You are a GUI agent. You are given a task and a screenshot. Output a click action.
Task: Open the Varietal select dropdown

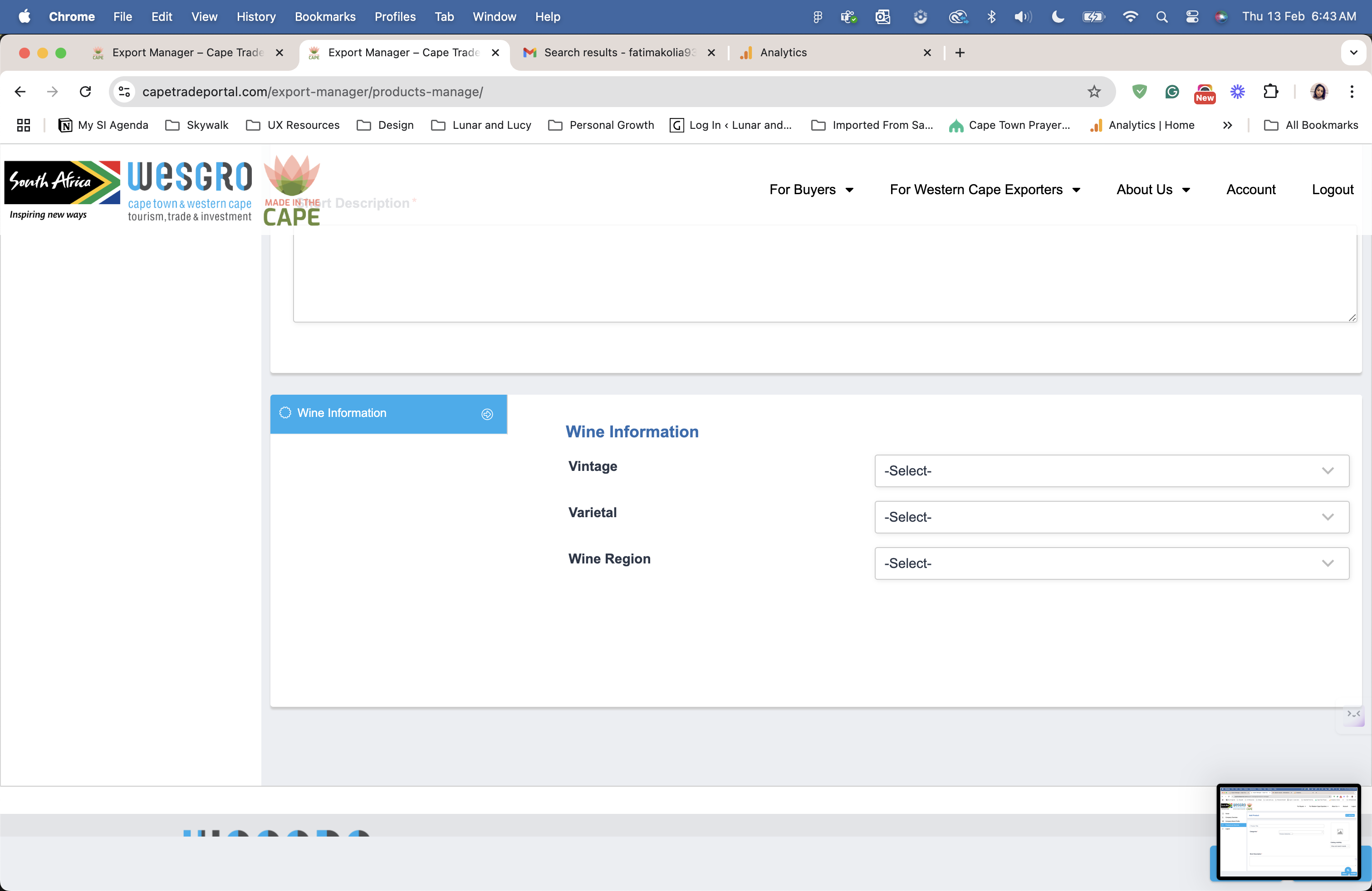pyautogui.click(x=1112, y=517)
